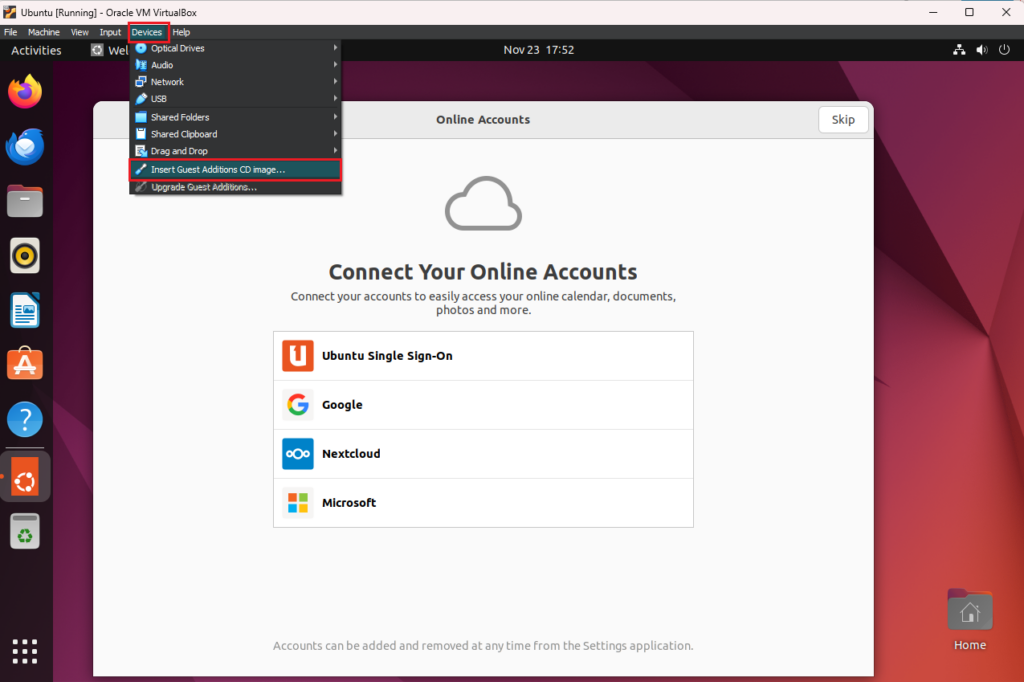
Task: Select the Google account icon
Action: (297, 404)
